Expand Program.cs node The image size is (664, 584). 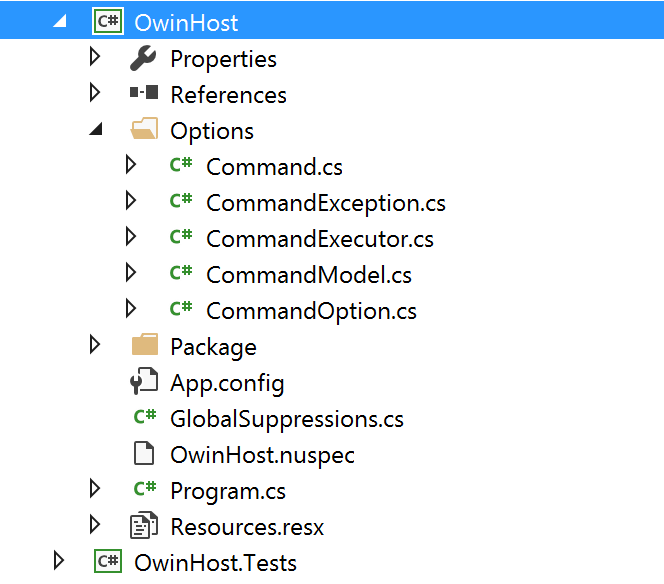coord(95,489)
